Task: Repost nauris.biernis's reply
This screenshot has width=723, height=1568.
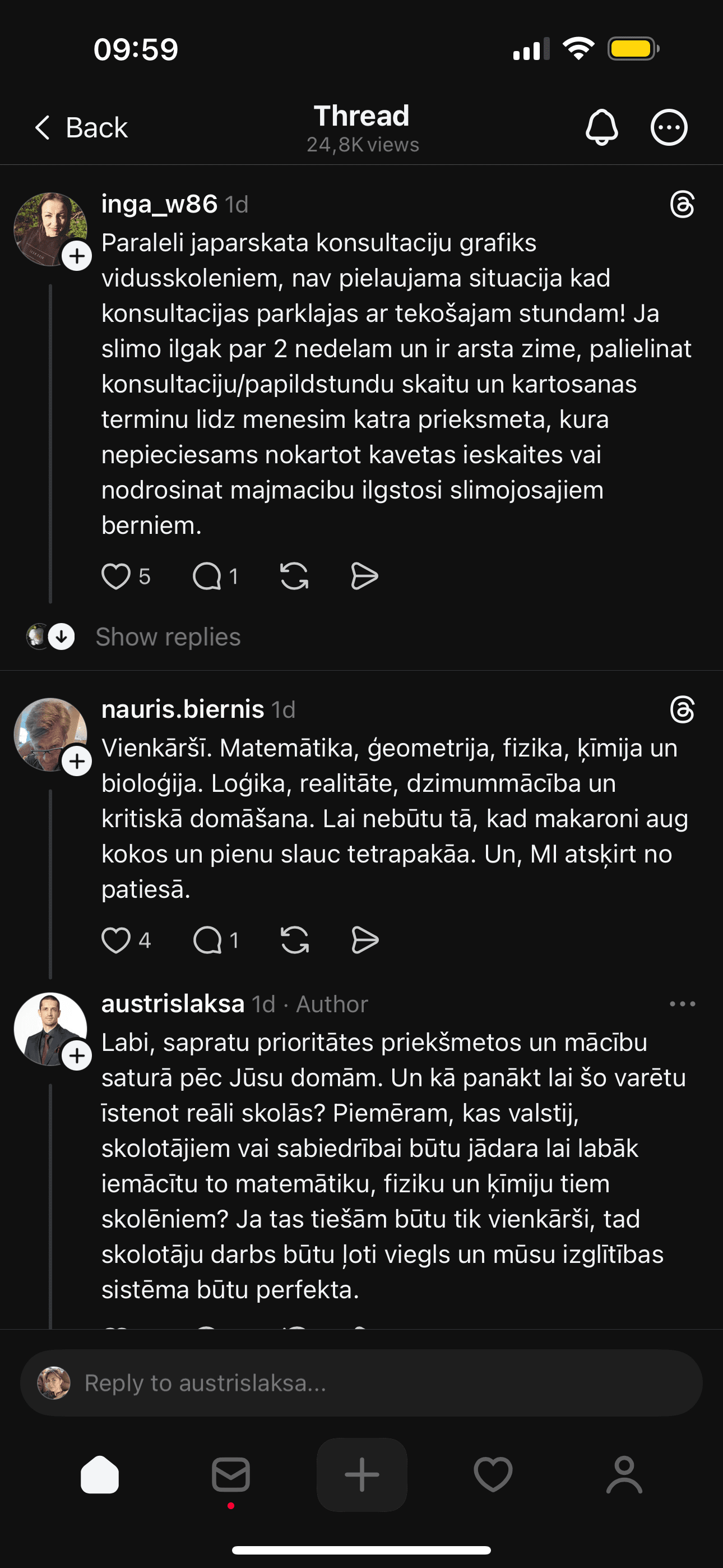Action: [295, 940]
